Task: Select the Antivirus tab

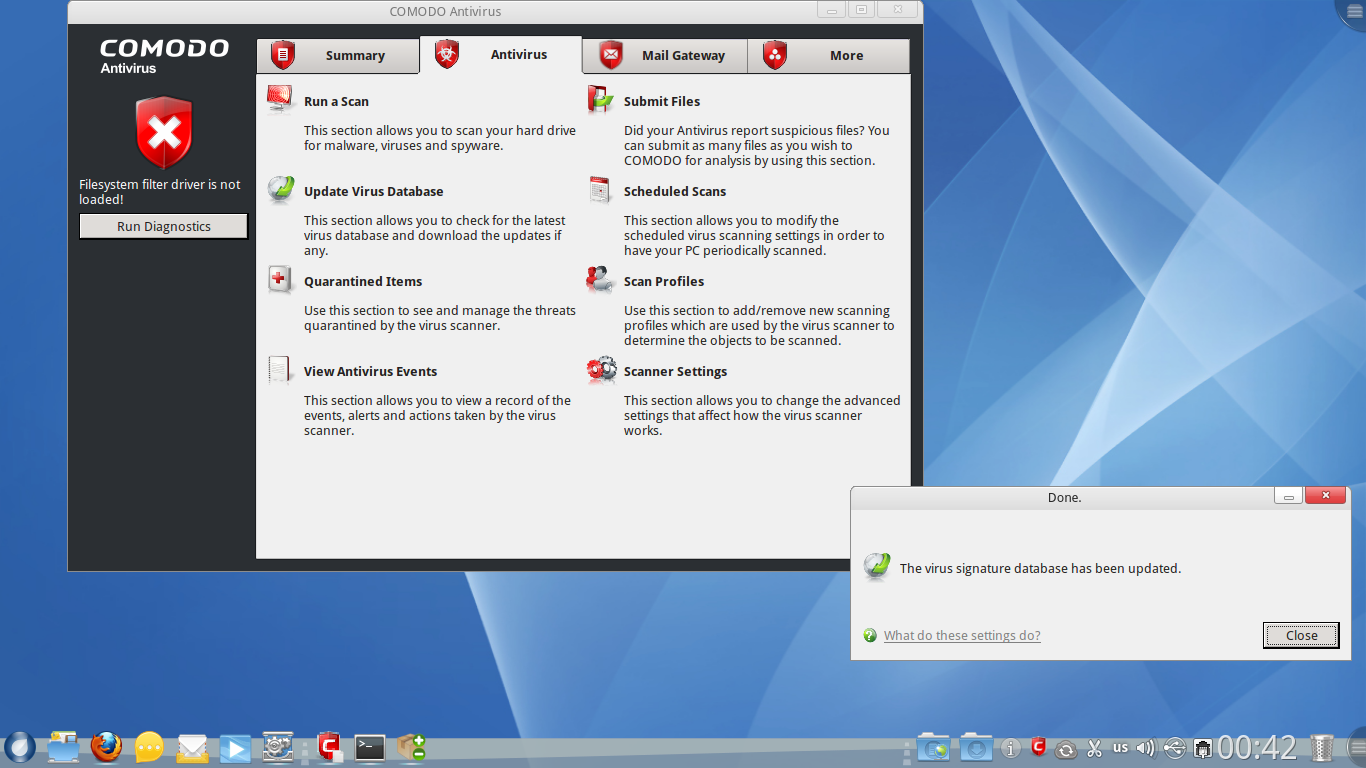Action: point(500,55)
